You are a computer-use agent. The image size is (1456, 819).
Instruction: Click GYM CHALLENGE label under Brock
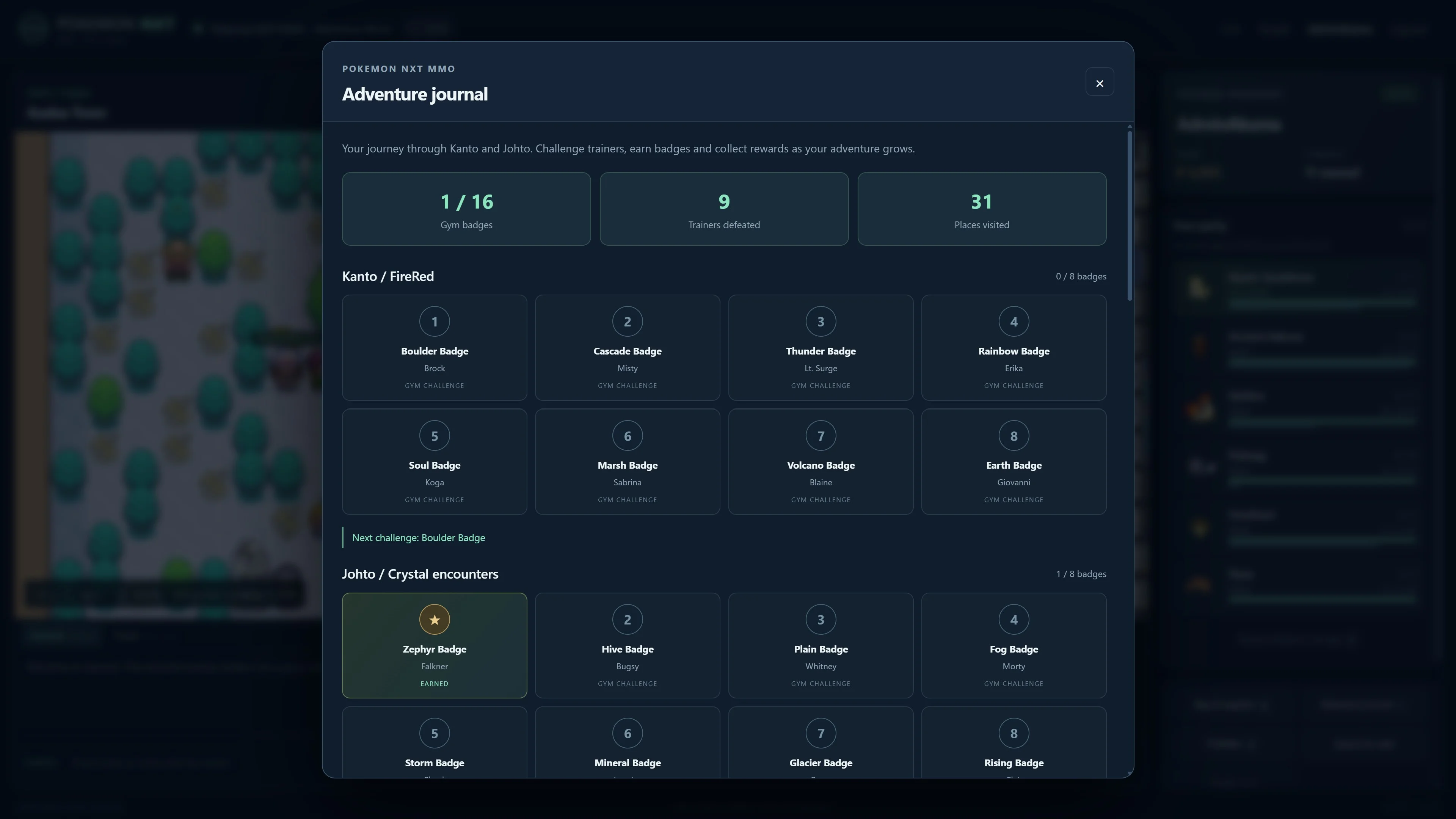(x=434, y=386)
